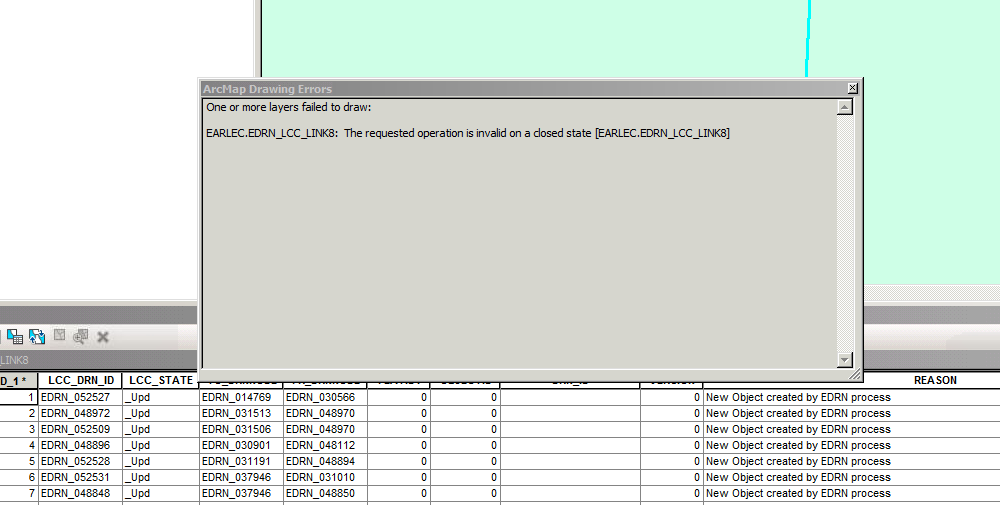This screenshot has width=1000, height=505.
Task: Select row 6 via its row number cell
Action: [x=19, y=477]
